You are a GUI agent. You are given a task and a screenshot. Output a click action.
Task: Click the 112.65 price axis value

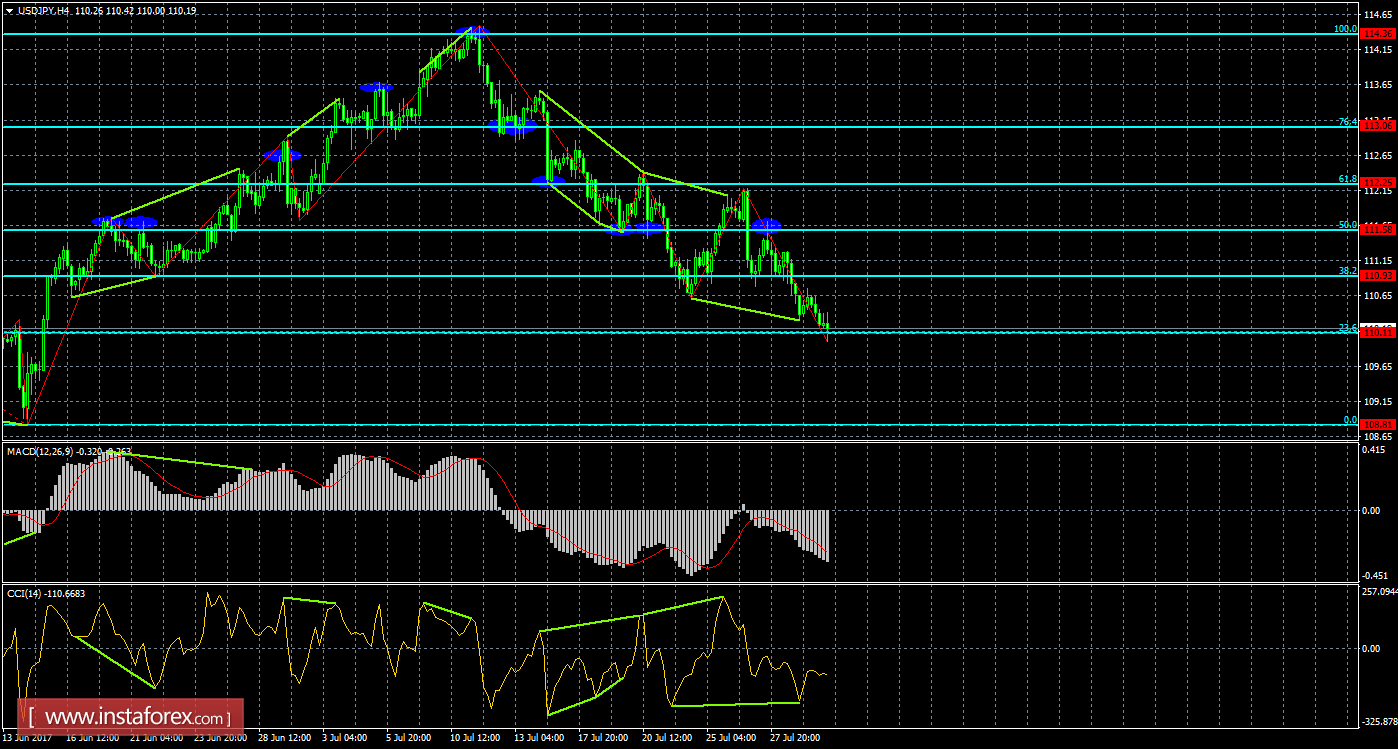(1378, 156)
